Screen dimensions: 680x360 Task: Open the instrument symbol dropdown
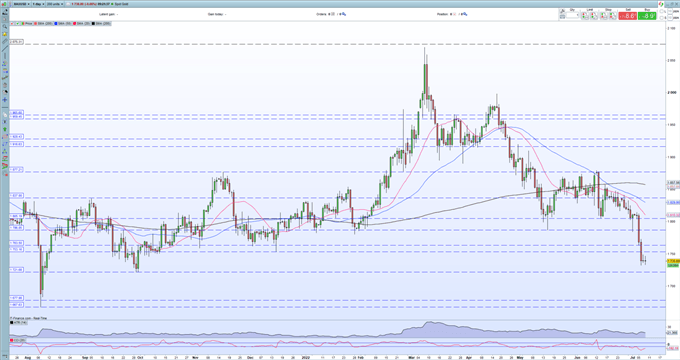pyautogui.click(x=22, y=4)
